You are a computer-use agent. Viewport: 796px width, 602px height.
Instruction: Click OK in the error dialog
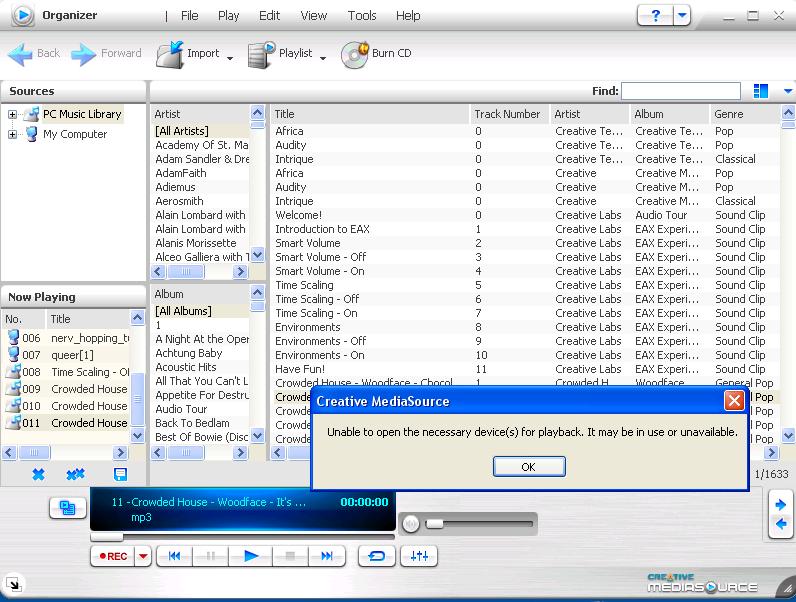[x=528, y=467]
